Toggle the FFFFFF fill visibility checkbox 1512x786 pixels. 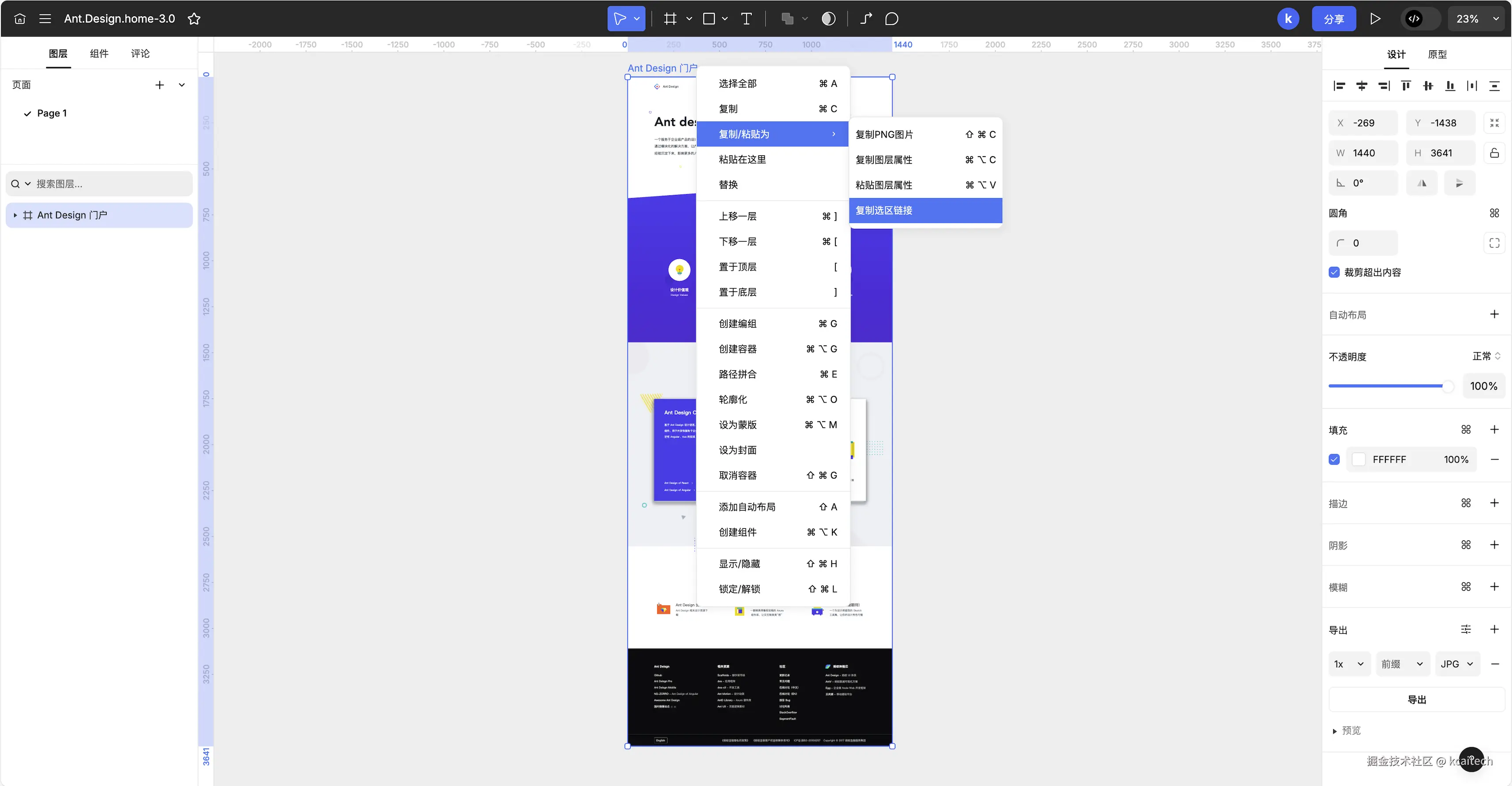(1334, 460)
